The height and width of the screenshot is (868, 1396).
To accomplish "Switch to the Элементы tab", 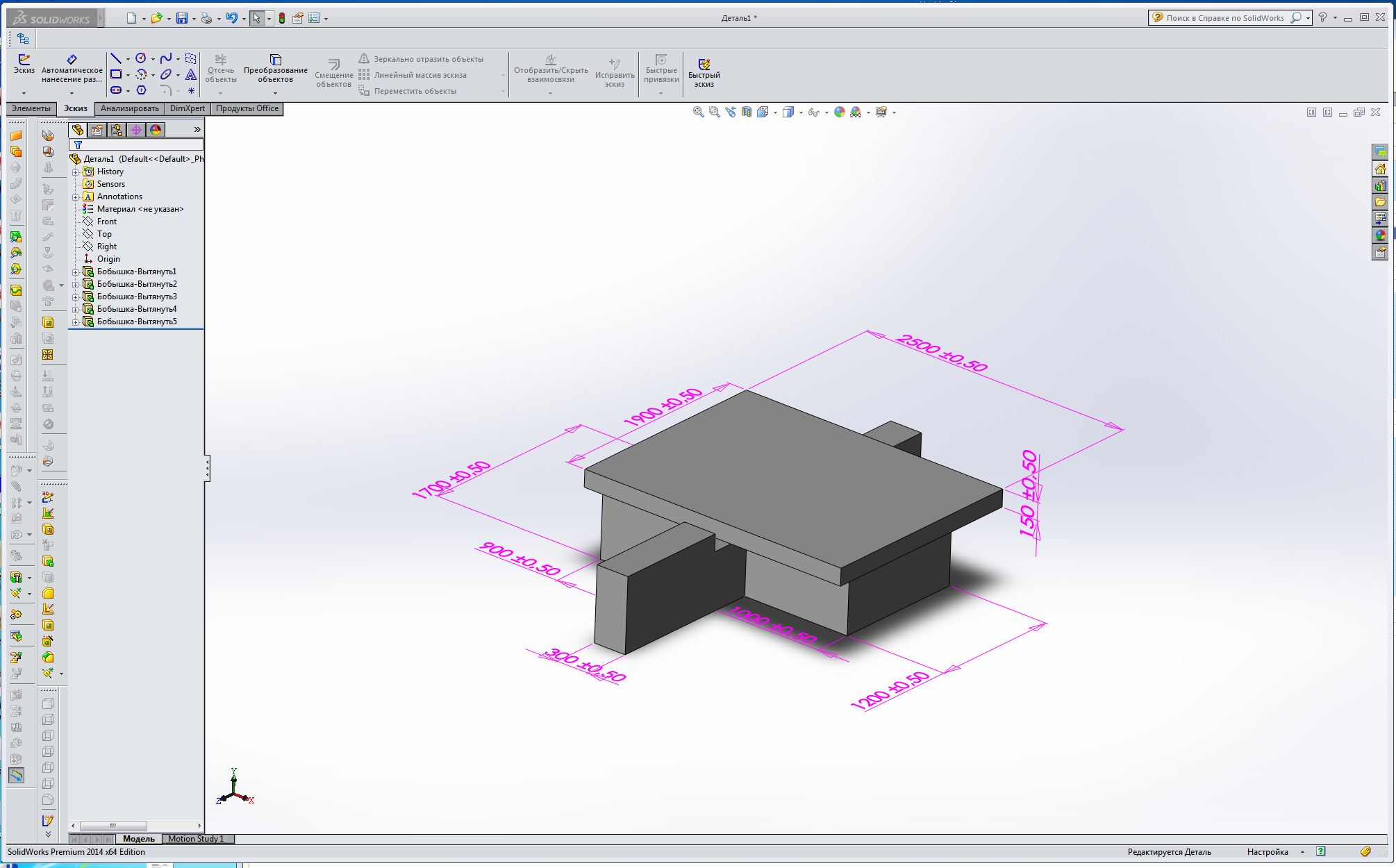I will tap(31, 108).
